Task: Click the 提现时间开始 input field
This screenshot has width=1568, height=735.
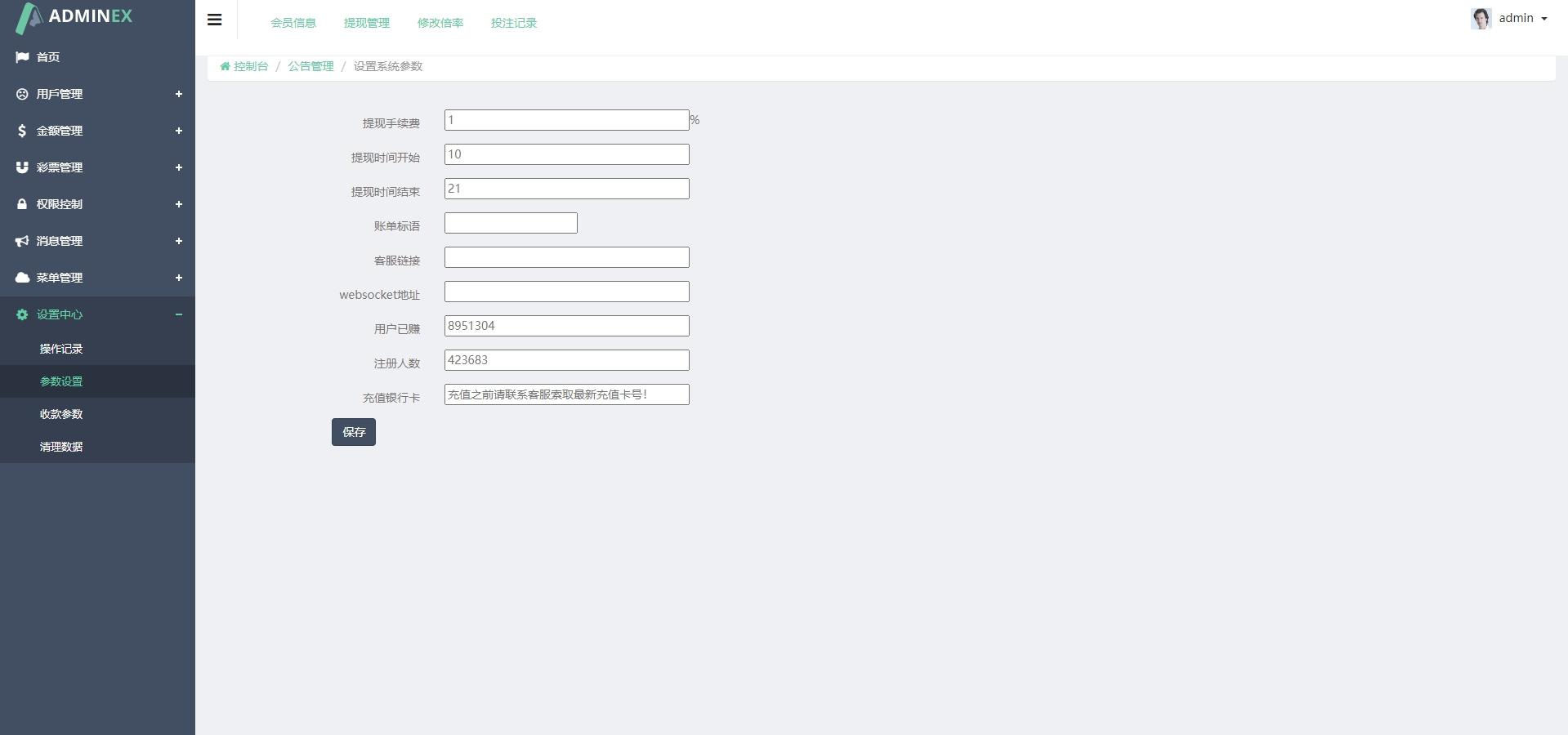Action: [567, 154]
